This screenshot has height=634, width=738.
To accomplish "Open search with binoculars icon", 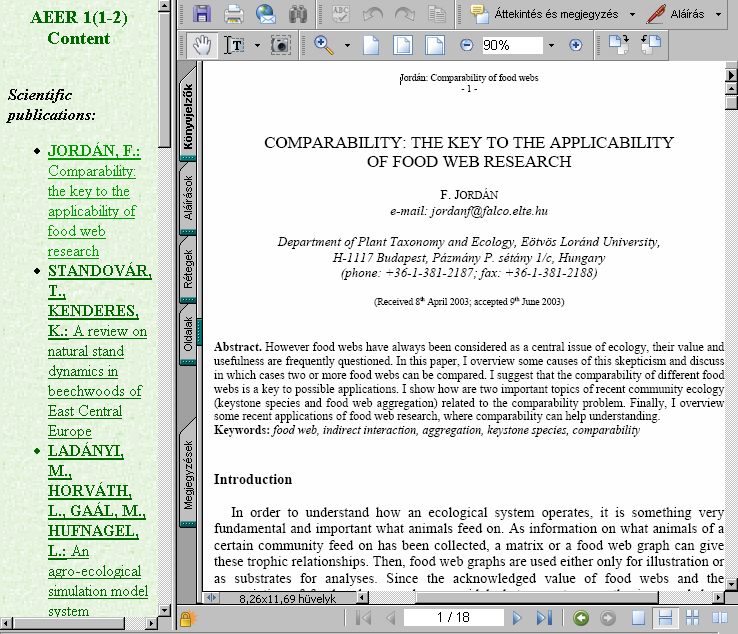I will (297, 14).
